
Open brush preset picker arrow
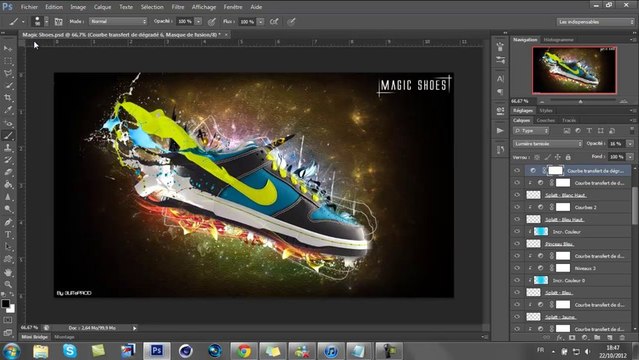(46, 22)
